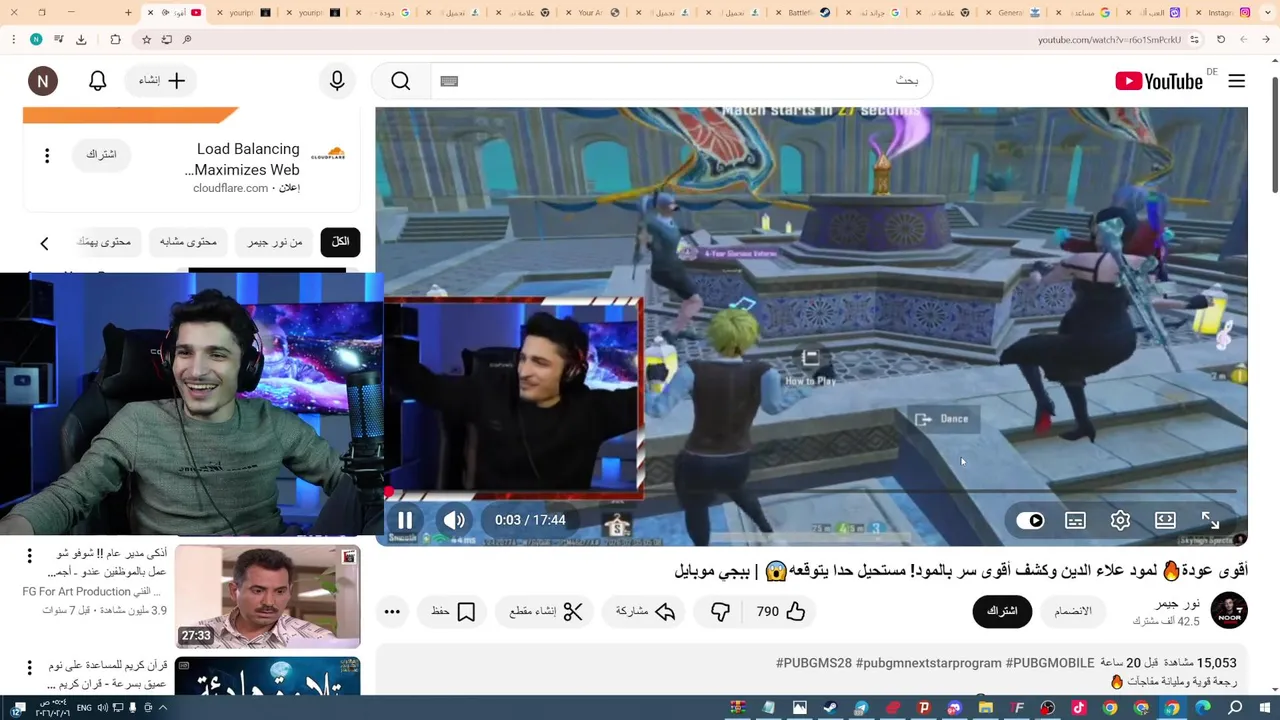Open browser downloads icon
The height and width of the screenshot is (720, 1280).
(81, 39)
